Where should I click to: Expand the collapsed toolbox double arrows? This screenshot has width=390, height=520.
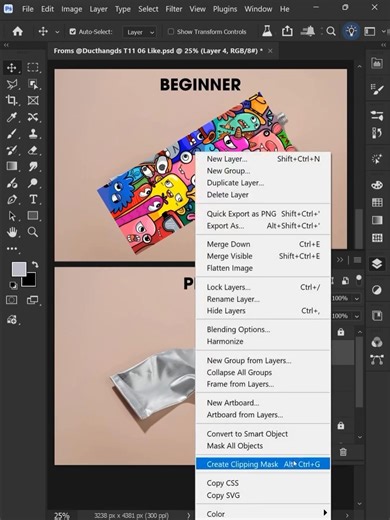6,45
